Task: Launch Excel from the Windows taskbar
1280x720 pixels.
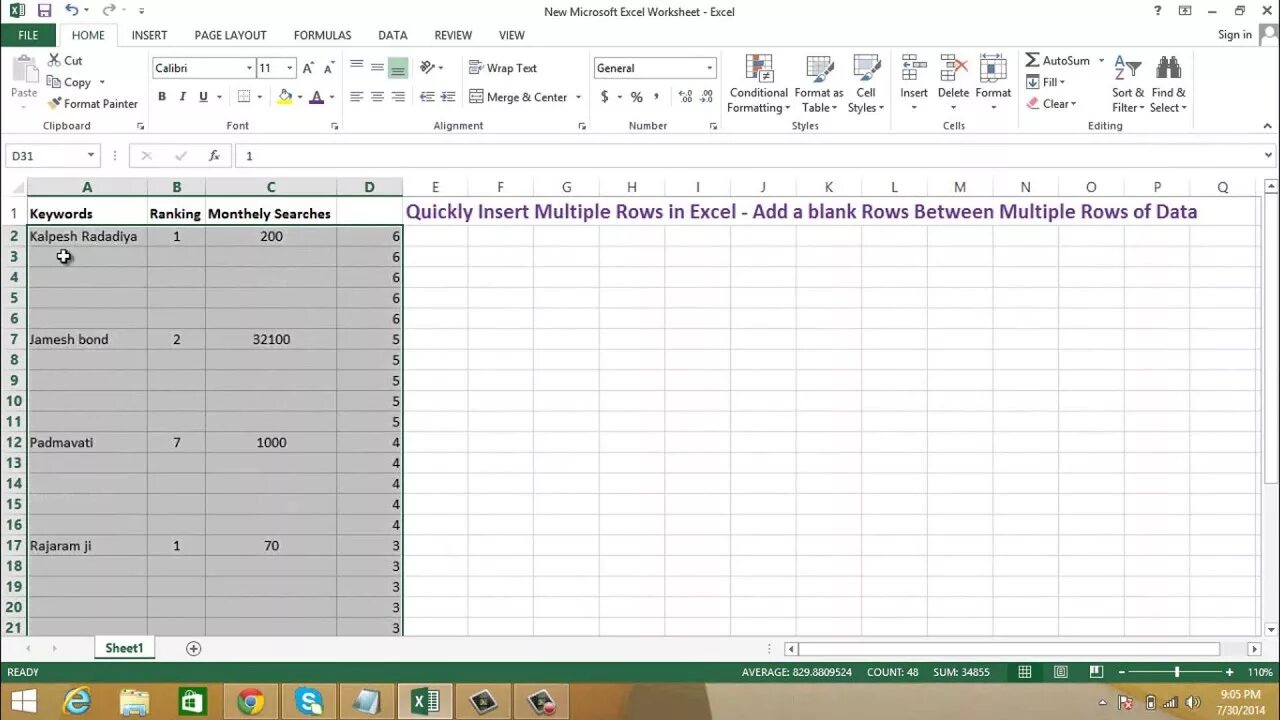Action: (426, 701)
